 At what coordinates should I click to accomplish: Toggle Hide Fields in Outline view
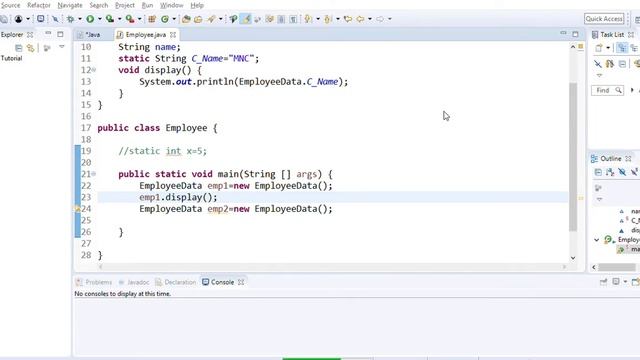pos(622,172)
